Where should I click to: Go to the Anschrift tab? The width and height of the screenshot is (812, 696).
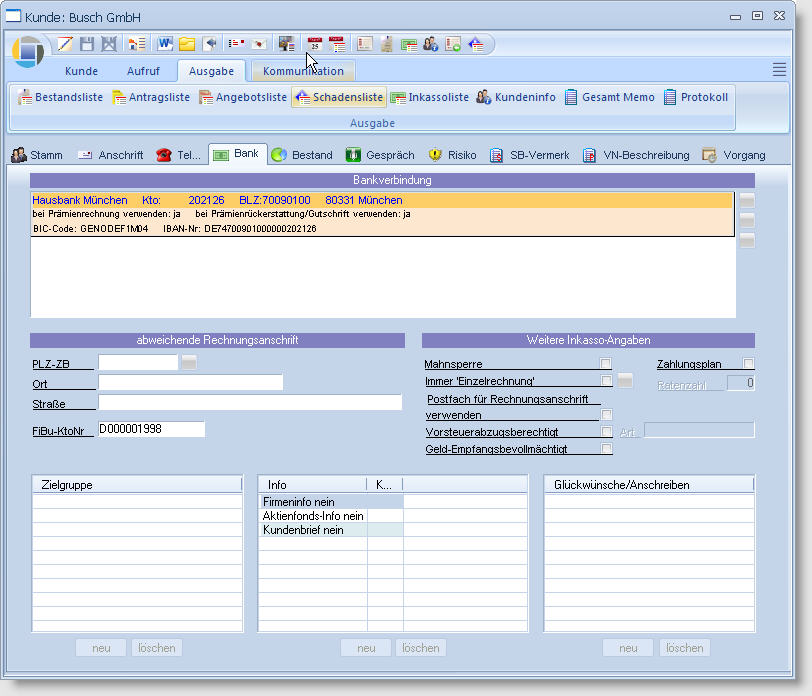pos(111,155)
